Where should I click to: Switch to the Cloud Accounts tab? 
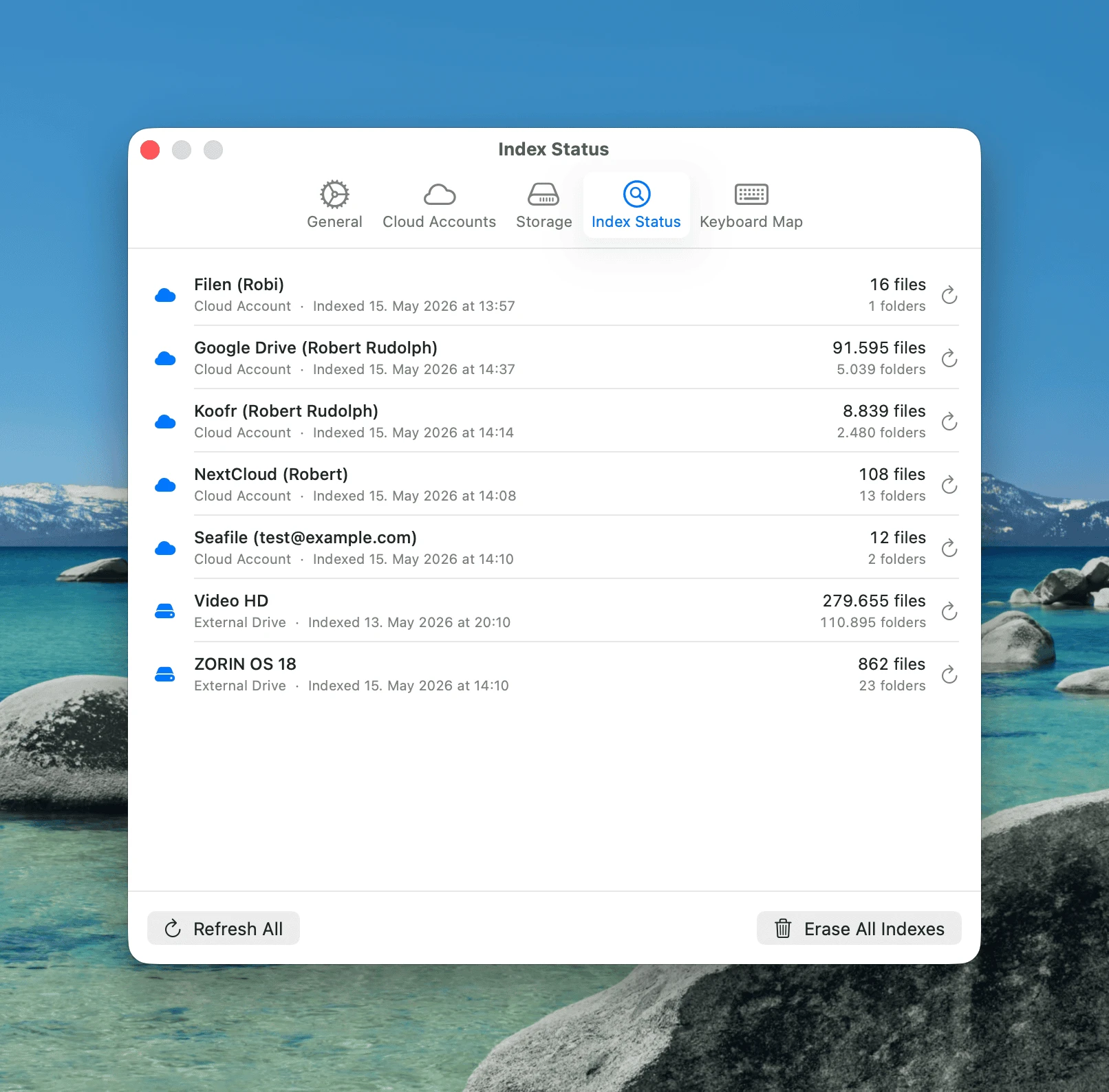click(439, 205)
